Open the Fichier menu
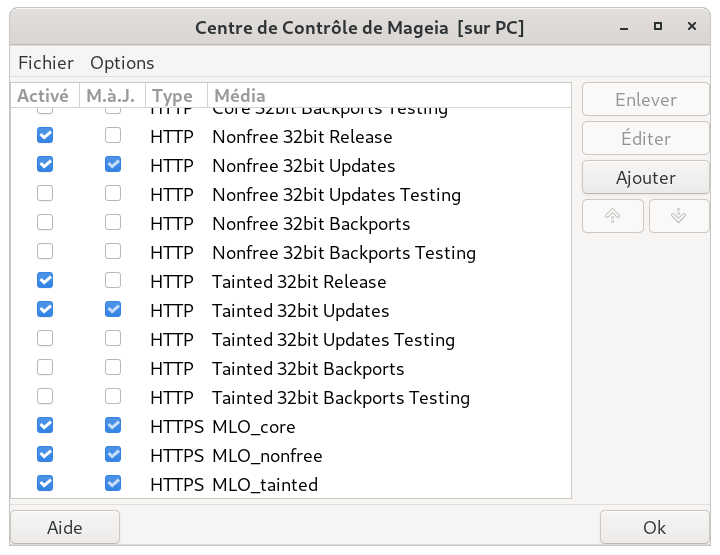The width and height of the screenshot is (720, 555). 45,63
